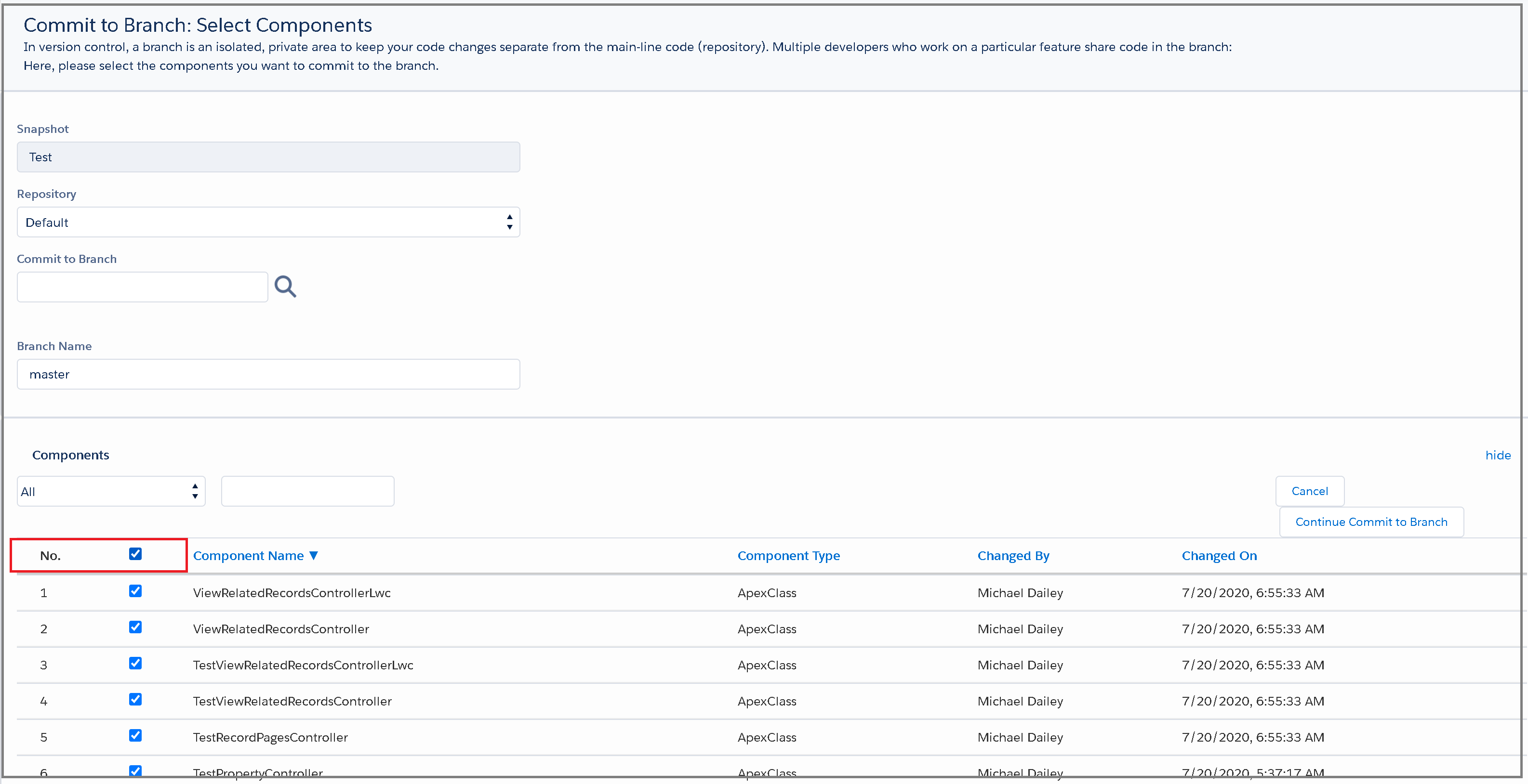Uncheck the TestViewRelatedRecordsControllerLwc checkbox
Viewport: 1528px width, 784px height.
pos(135,663)
